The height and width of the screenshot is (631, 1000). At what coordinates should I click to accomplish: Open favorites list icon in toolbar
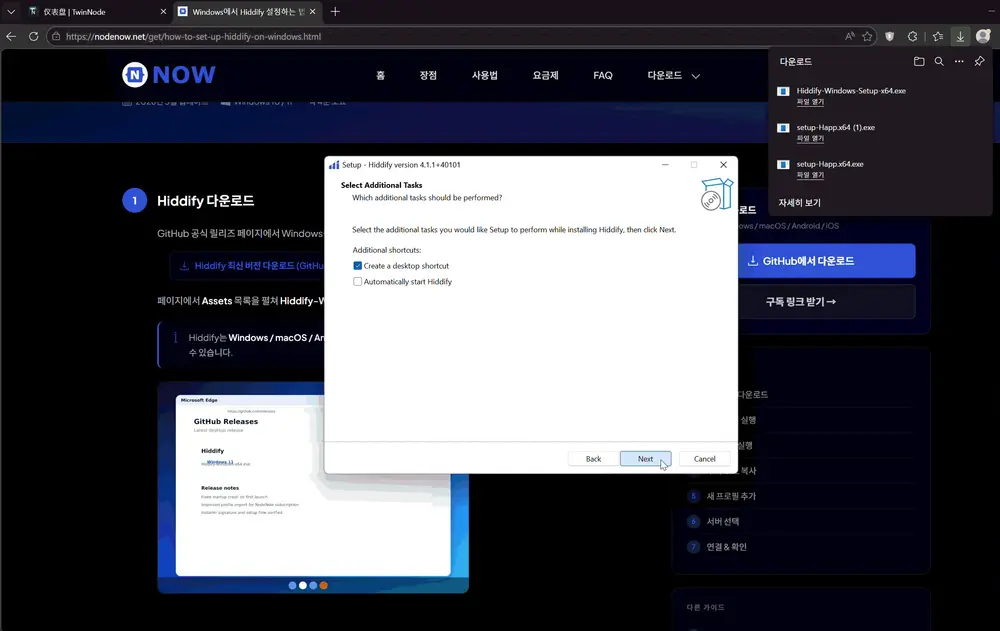point(938,36)
